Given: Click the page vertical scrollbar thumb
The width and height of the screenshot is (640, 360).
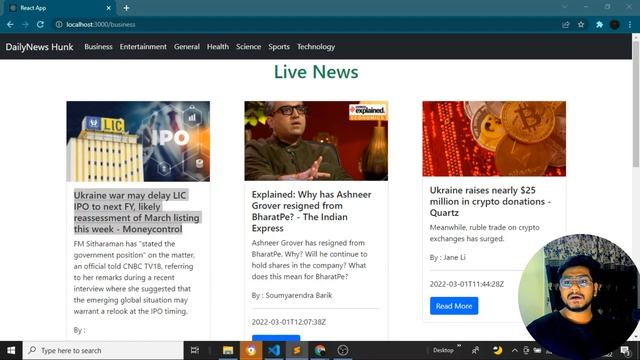Looking at the screenshot, I should point(636,103).
